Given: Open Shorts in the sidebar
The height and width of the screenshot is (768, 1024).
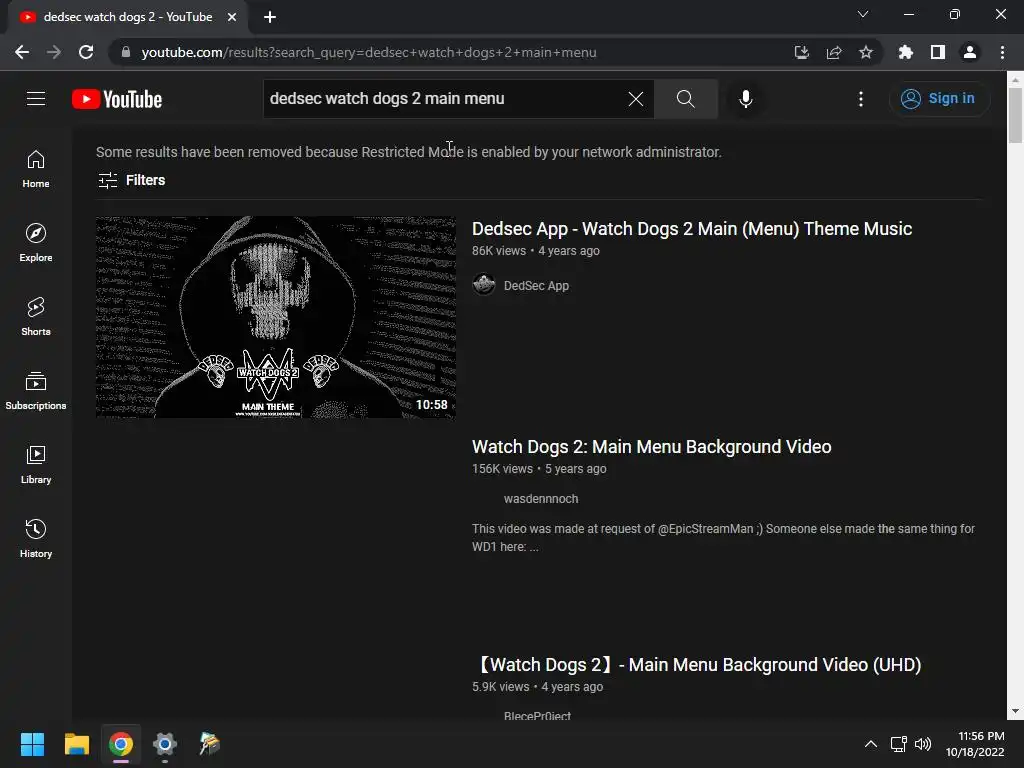Looking at the screenshot, I should [36, 317].
